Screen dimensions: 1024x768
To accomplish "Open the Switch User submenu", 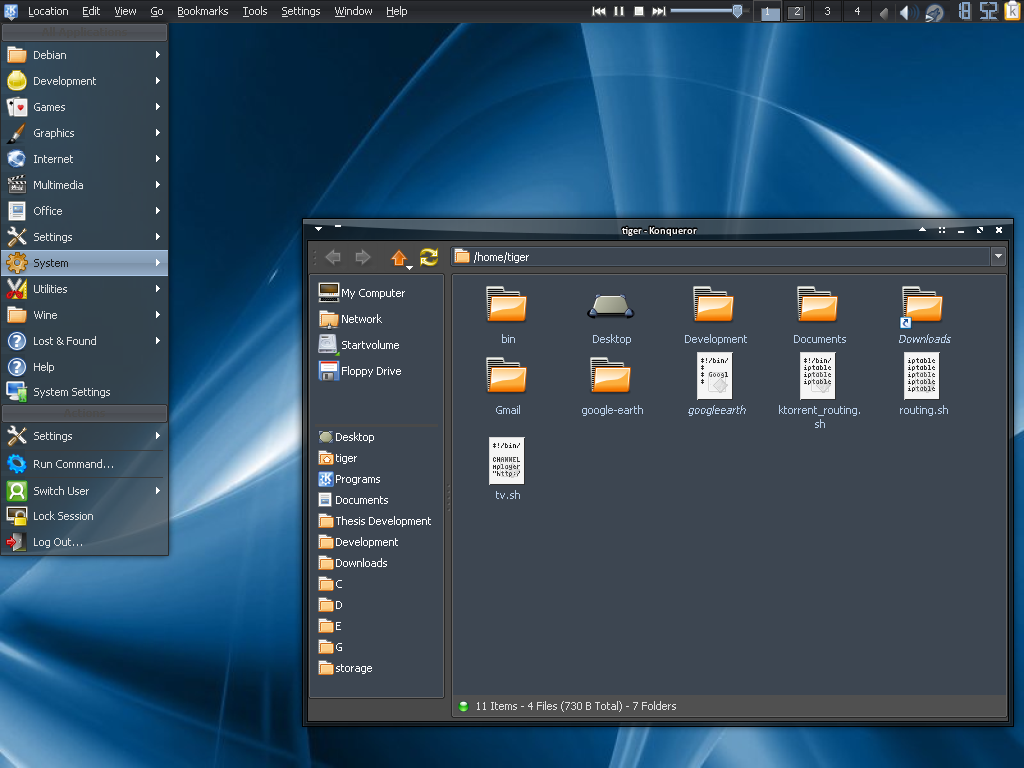I will [x=84, y=490].
